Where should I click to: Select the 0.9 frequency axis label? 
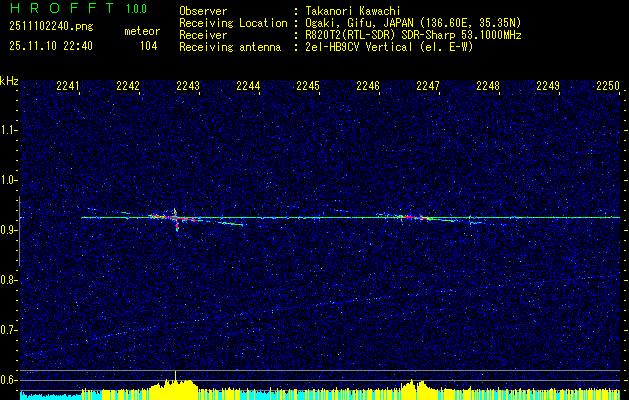(9, 230)
